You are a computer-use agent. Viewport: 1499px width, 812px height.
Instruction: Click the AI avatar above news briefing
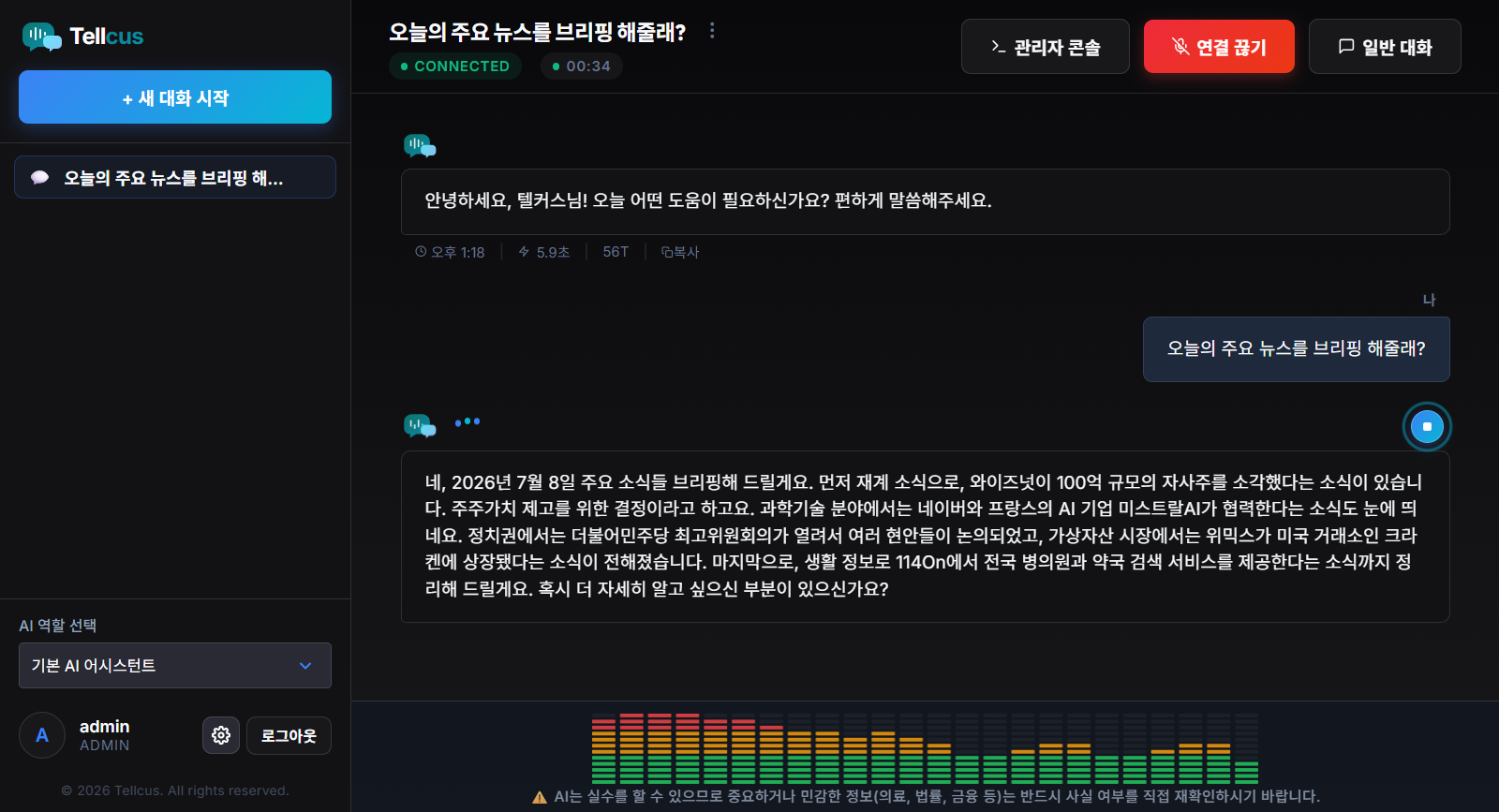pyautogui.click(x=420, y=425)
